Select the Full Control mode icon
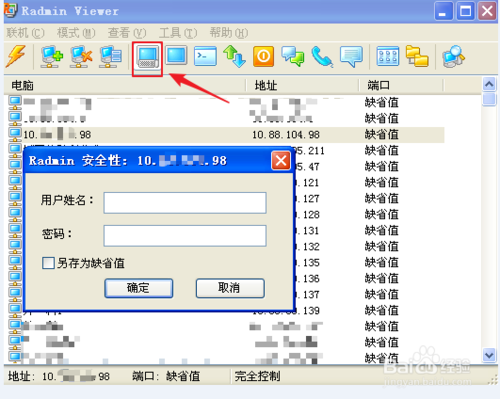Image resolution: width=500 pixels, height=399 pixels. pyautogui.click(x=148, y=57)
